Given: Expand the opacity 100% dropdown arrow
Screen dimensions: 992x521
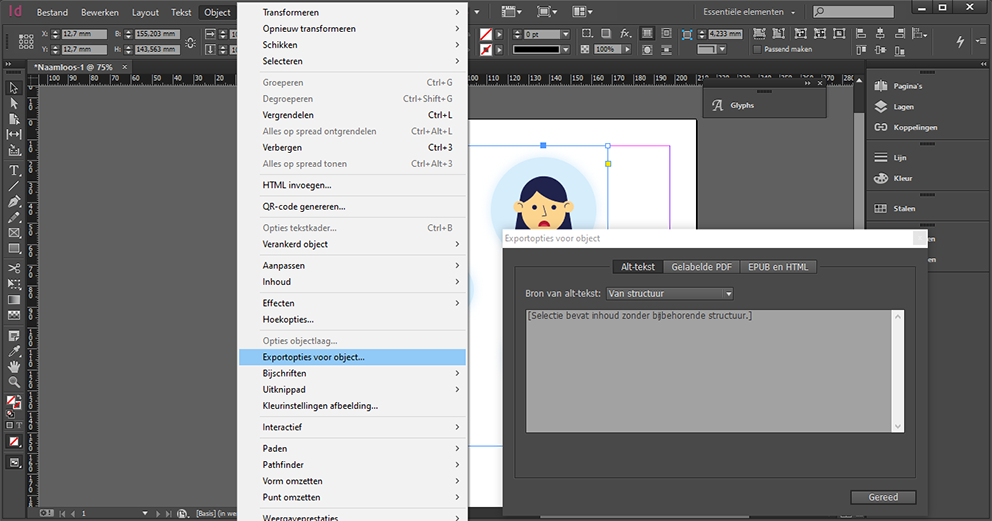Looking at the screenshot, I should (x=625, y=49).
